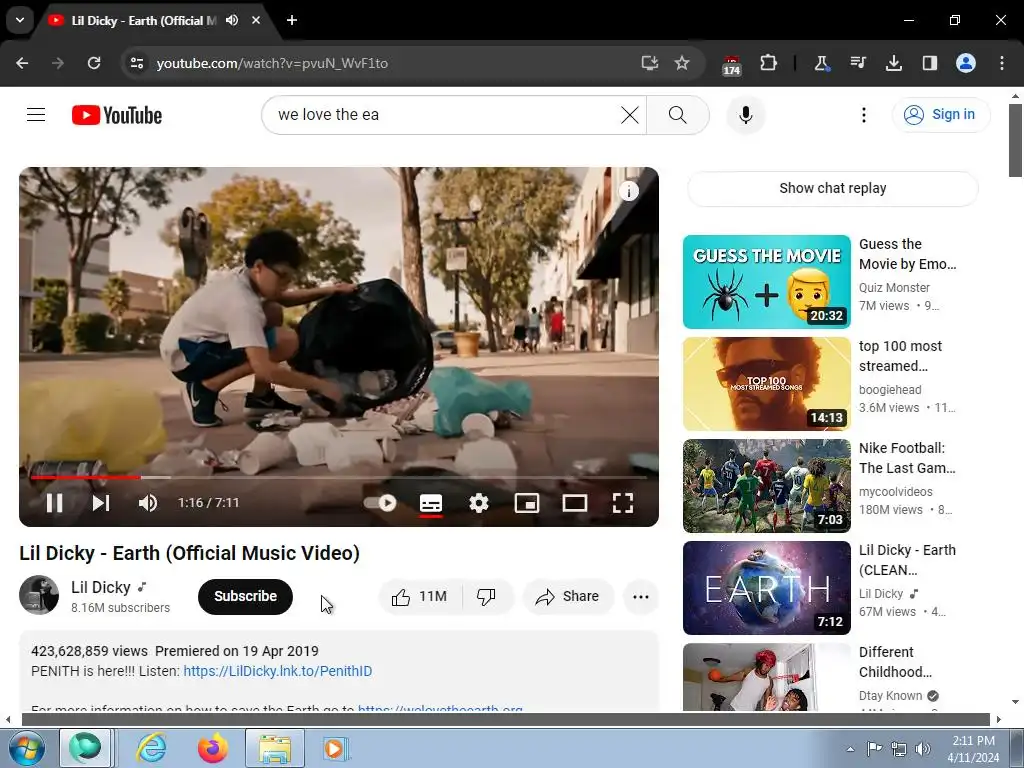Image resolution: width=1024 pixels, height=768 pixels.
Task: Click the 'Quiz Monster' channel name
Action: (x=894, y=287)
